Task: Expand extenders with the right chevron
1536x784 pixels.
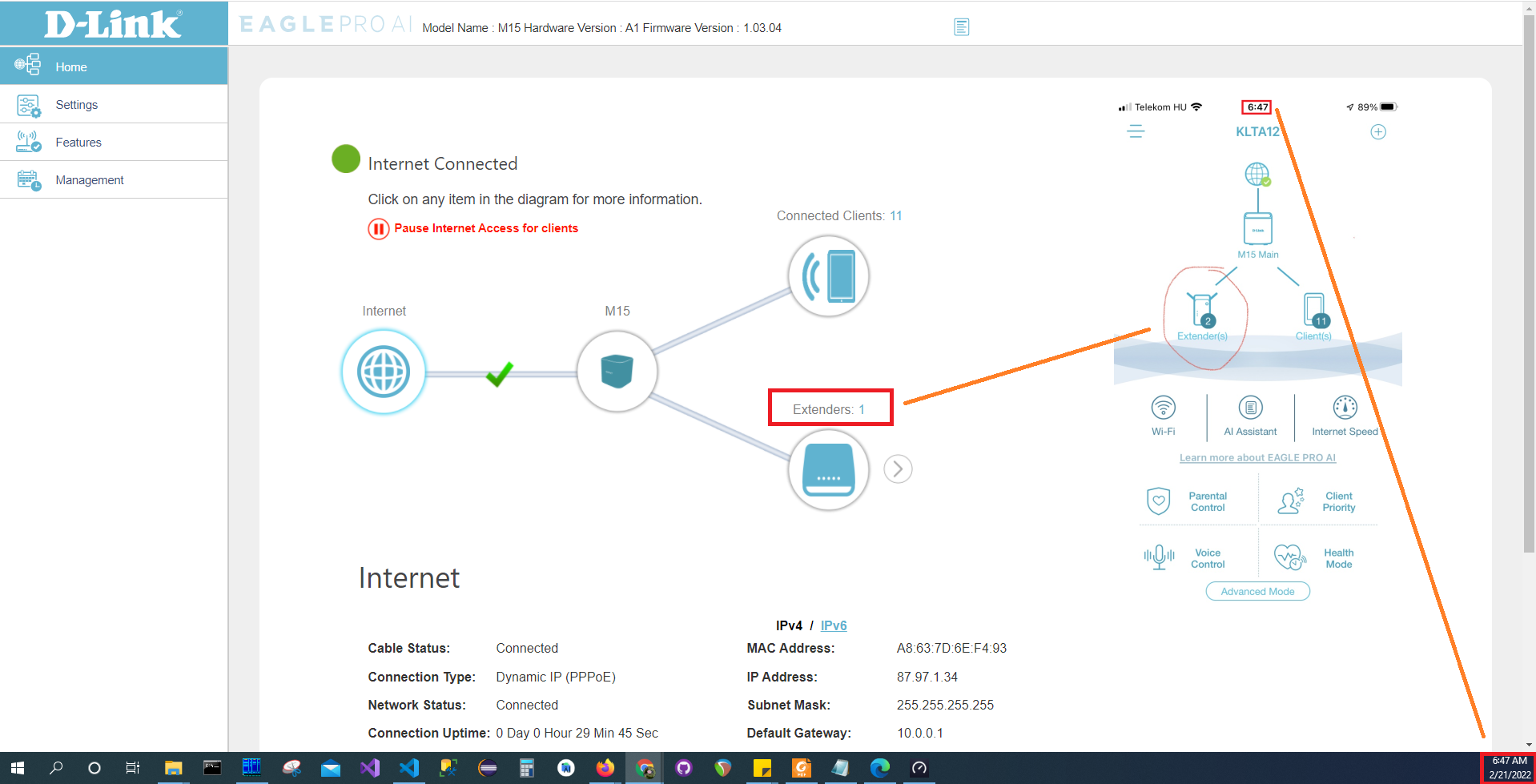Action: coord(898,468)
